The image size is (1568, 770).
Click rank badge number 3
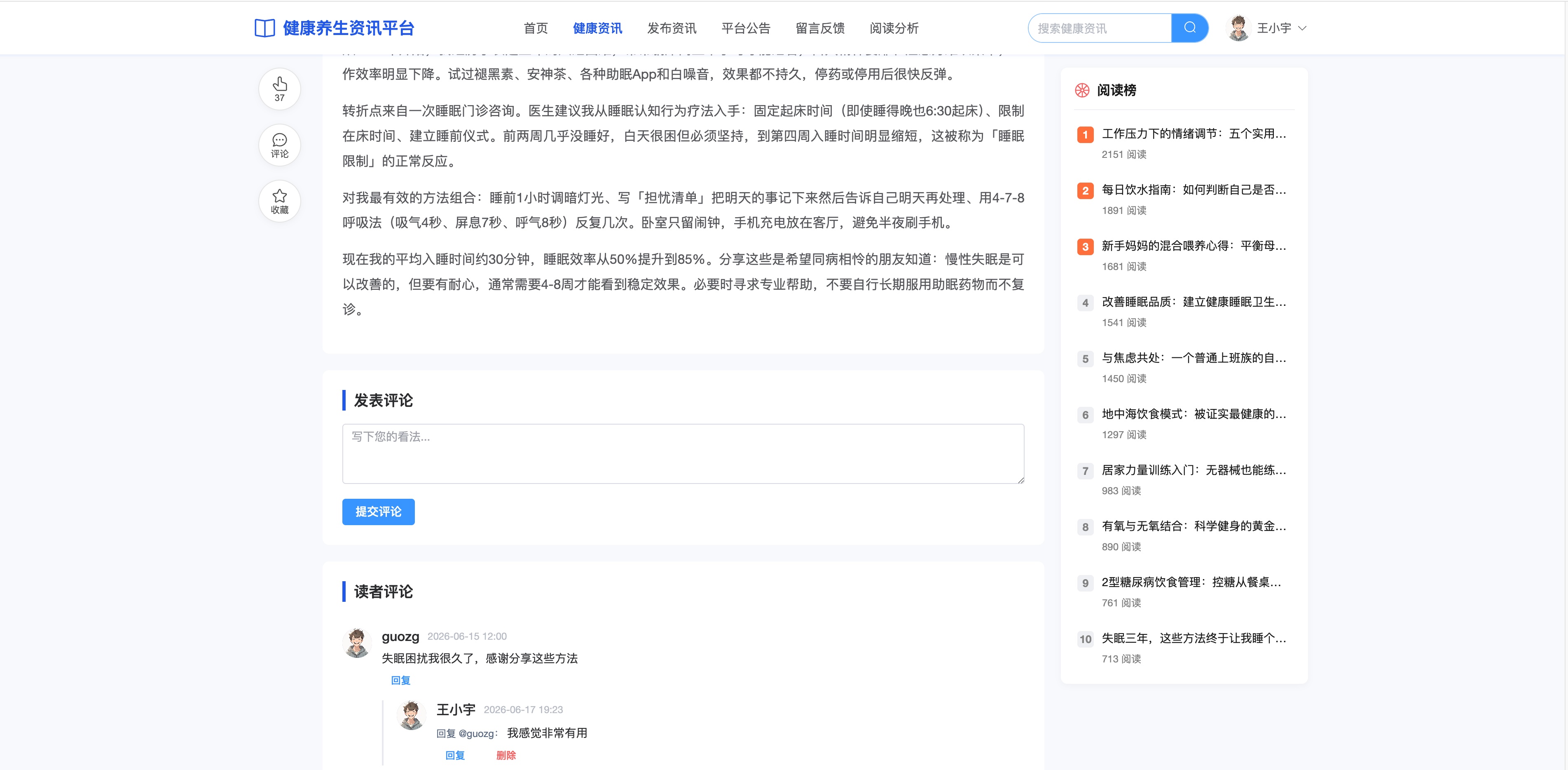tap(1085, 247)
